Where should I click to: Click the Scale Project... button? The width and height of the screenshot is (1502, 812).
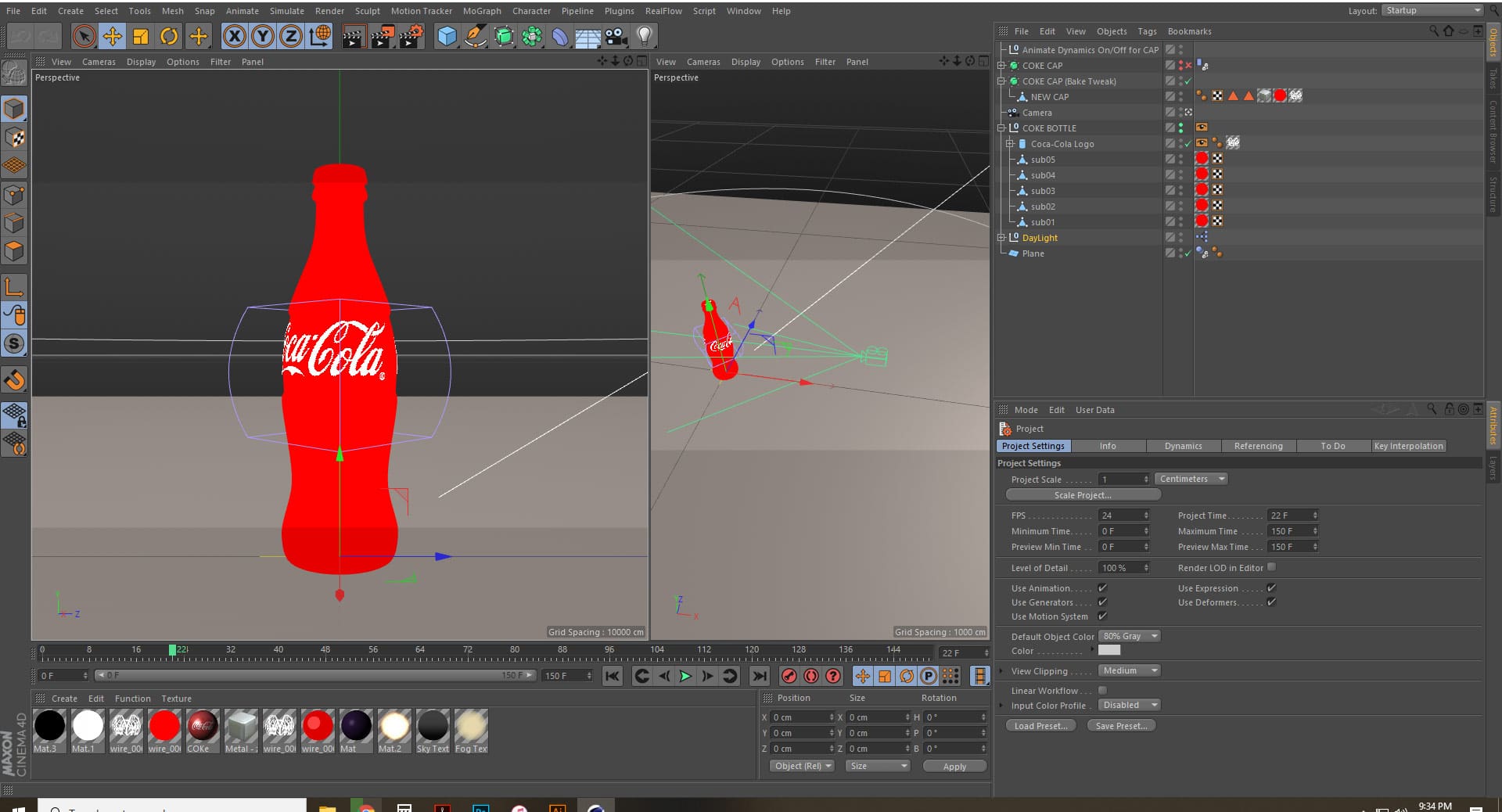1083,495
